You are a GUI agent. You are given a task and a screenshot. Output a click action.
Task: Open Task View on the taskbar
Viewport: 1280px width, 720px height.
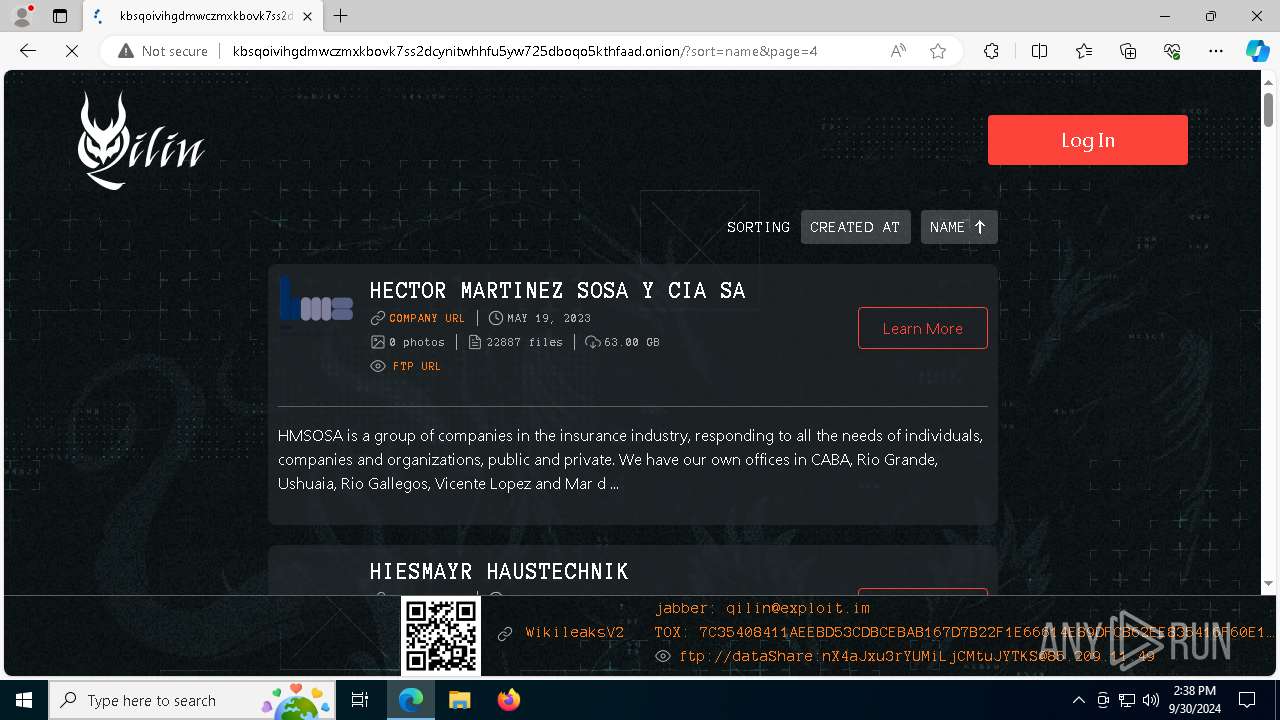pyautogui.click(x=360, y=700)
